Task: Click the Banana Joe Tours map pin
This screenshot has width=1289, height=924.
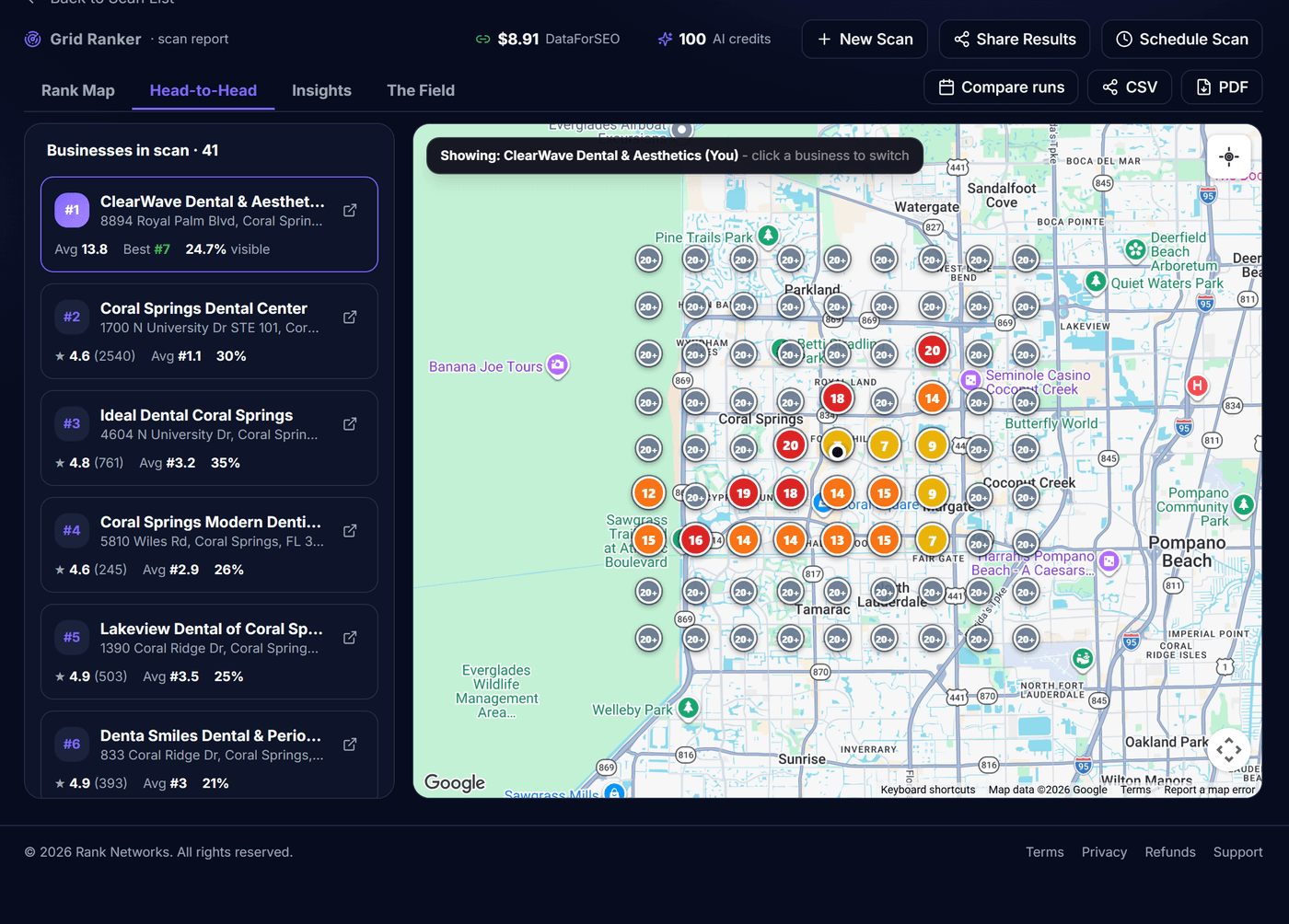Action: pos(558,365)
